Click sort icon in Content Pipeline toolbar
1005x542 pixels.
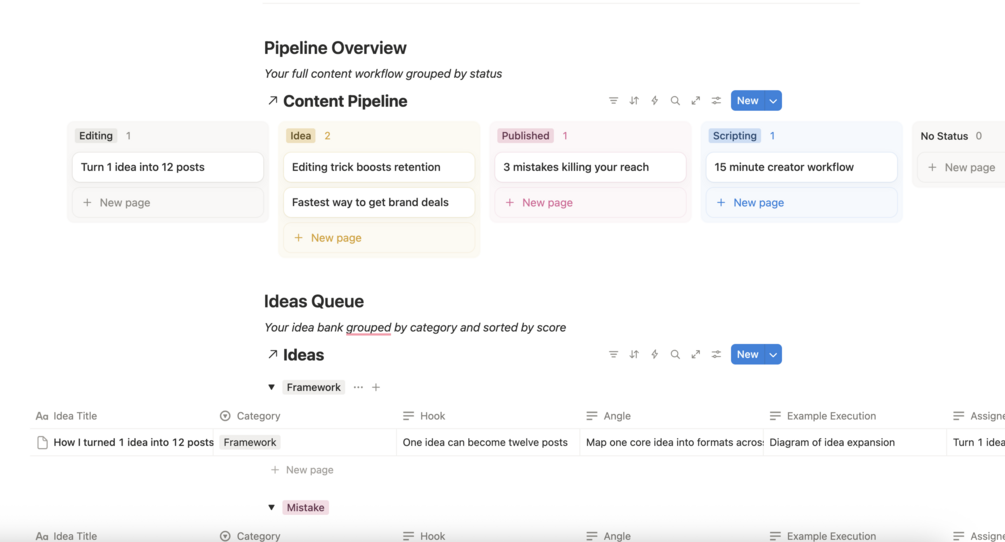pos(634,101)
